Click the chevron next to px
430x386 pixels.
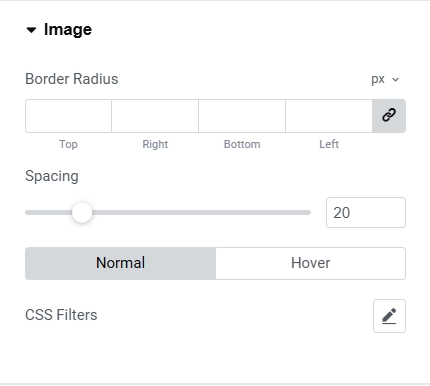pyautogui.click(x=395, y=80)
